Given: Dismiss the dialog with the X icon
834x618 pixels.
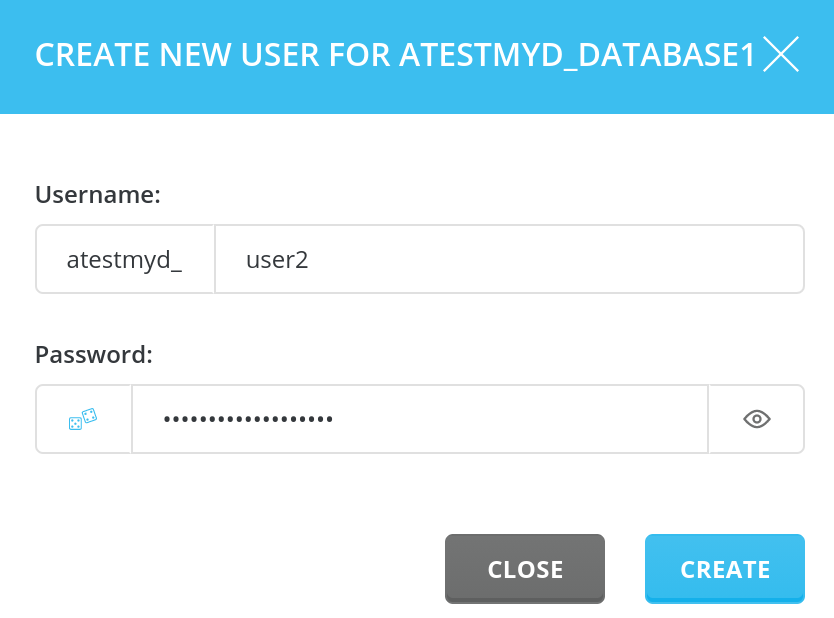Looking at the screenshot, I should [781, 54].
